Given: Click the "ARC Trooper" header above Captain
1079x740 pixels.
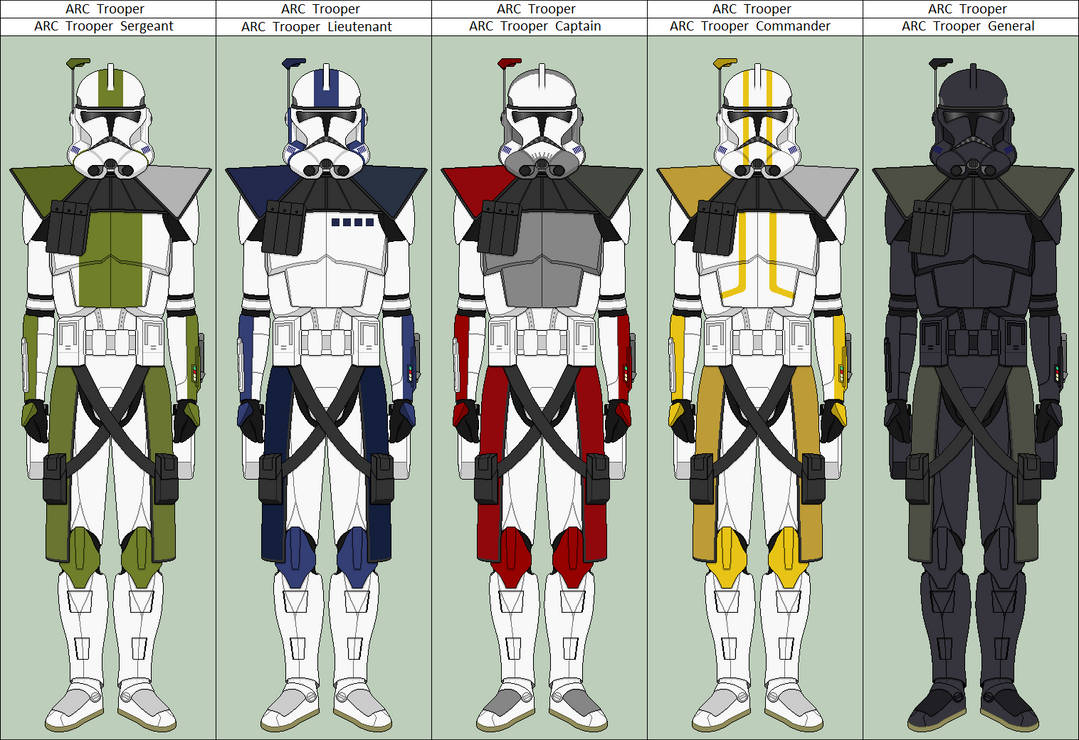Looking at the screenshot, I should coord(536,9).
